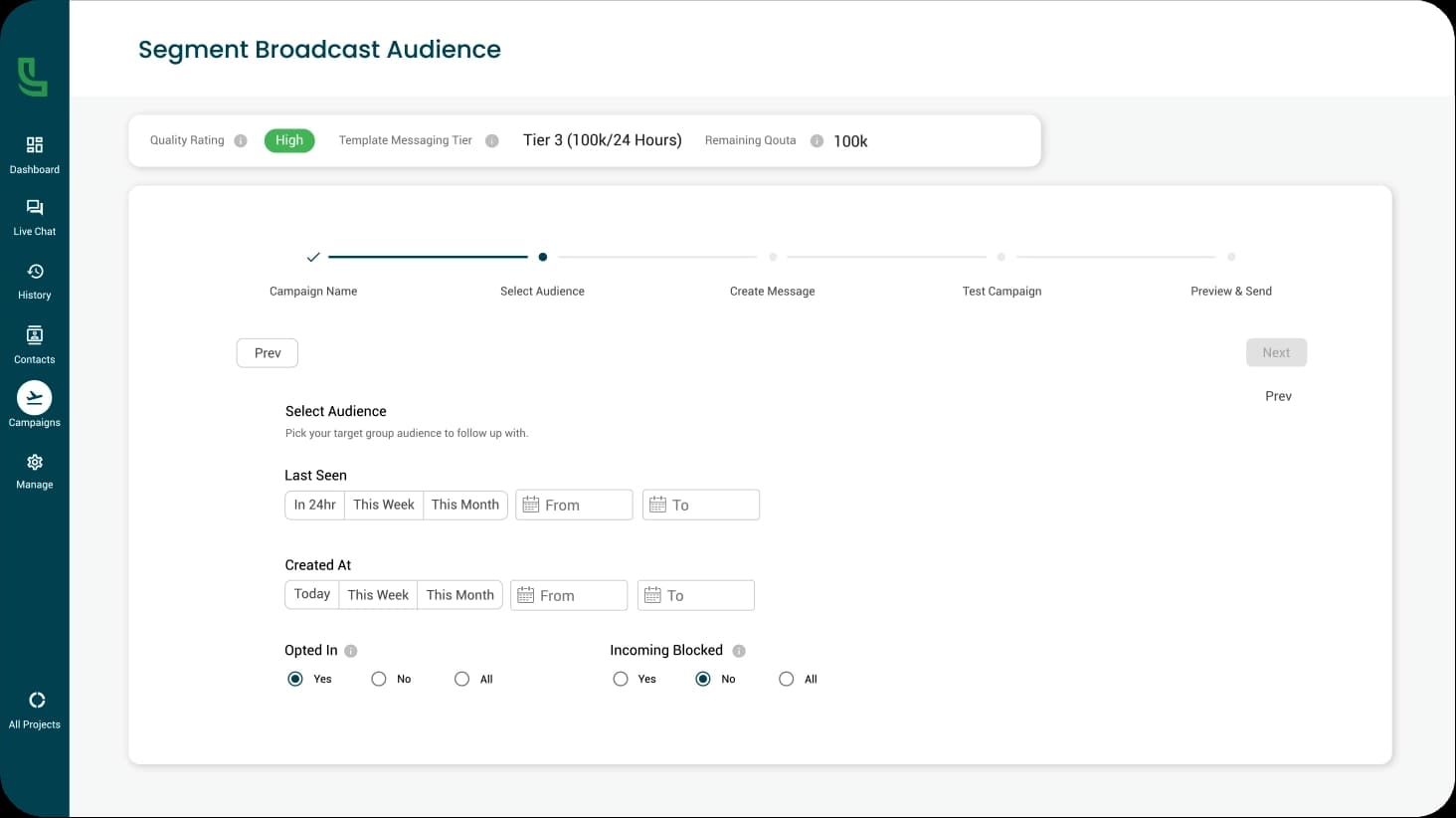Filter Created At by This Week

[x=378, y=594]
